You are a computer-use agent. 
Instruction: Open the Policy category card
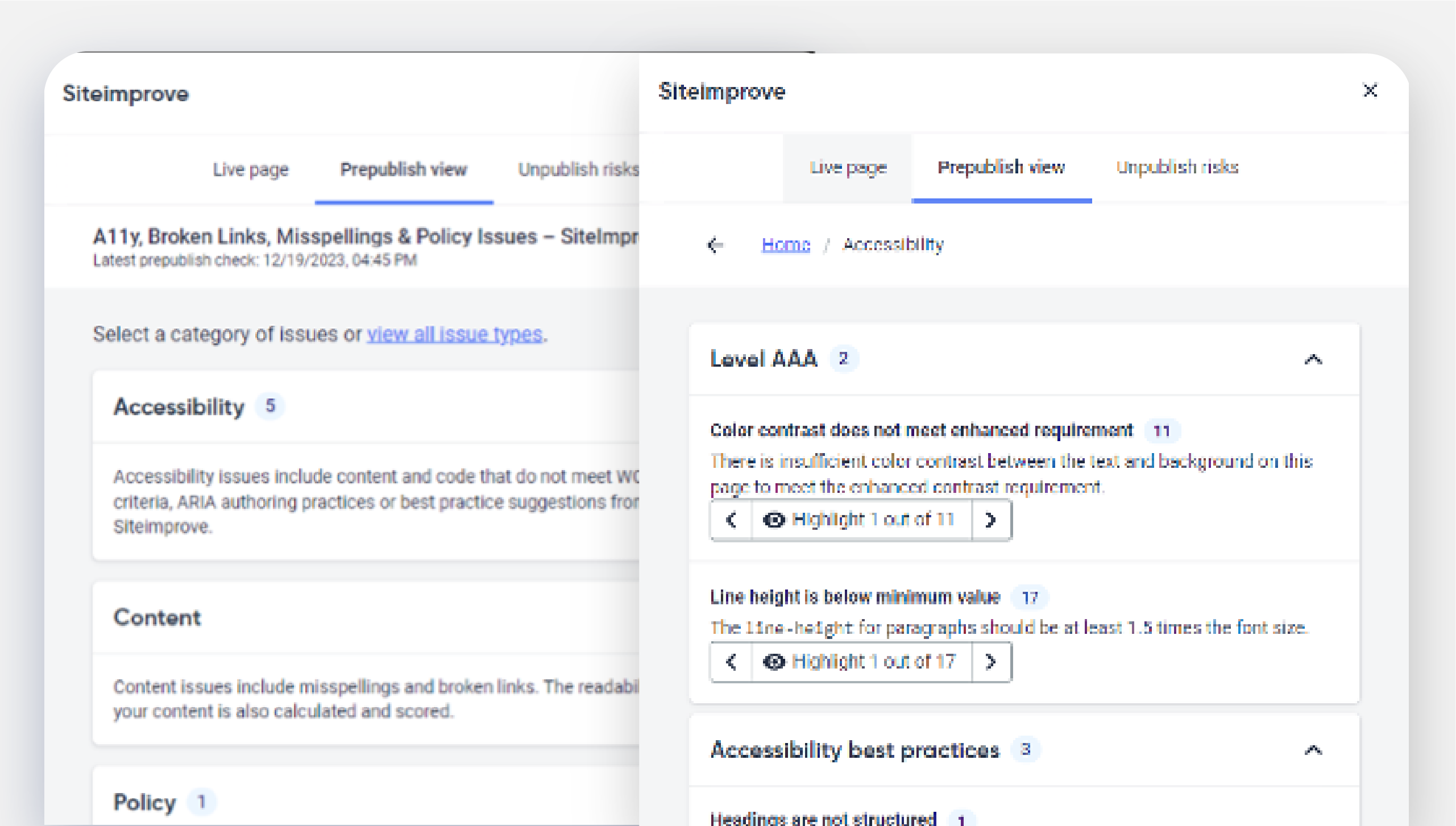pyautogui.click(x=145, y=802)
